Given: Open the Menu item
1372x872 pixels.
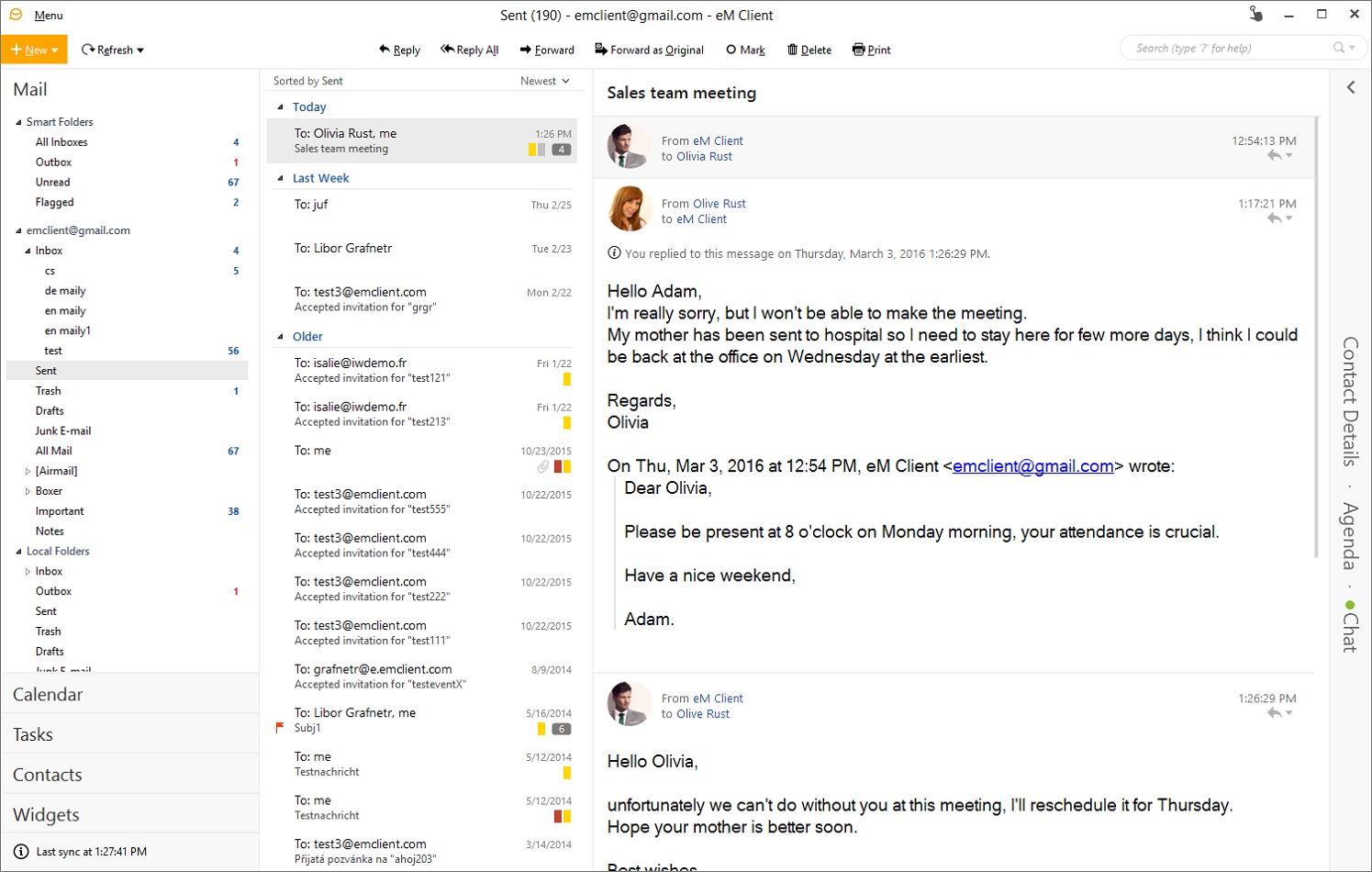Looking at the screenshot, I should [49, 16].
